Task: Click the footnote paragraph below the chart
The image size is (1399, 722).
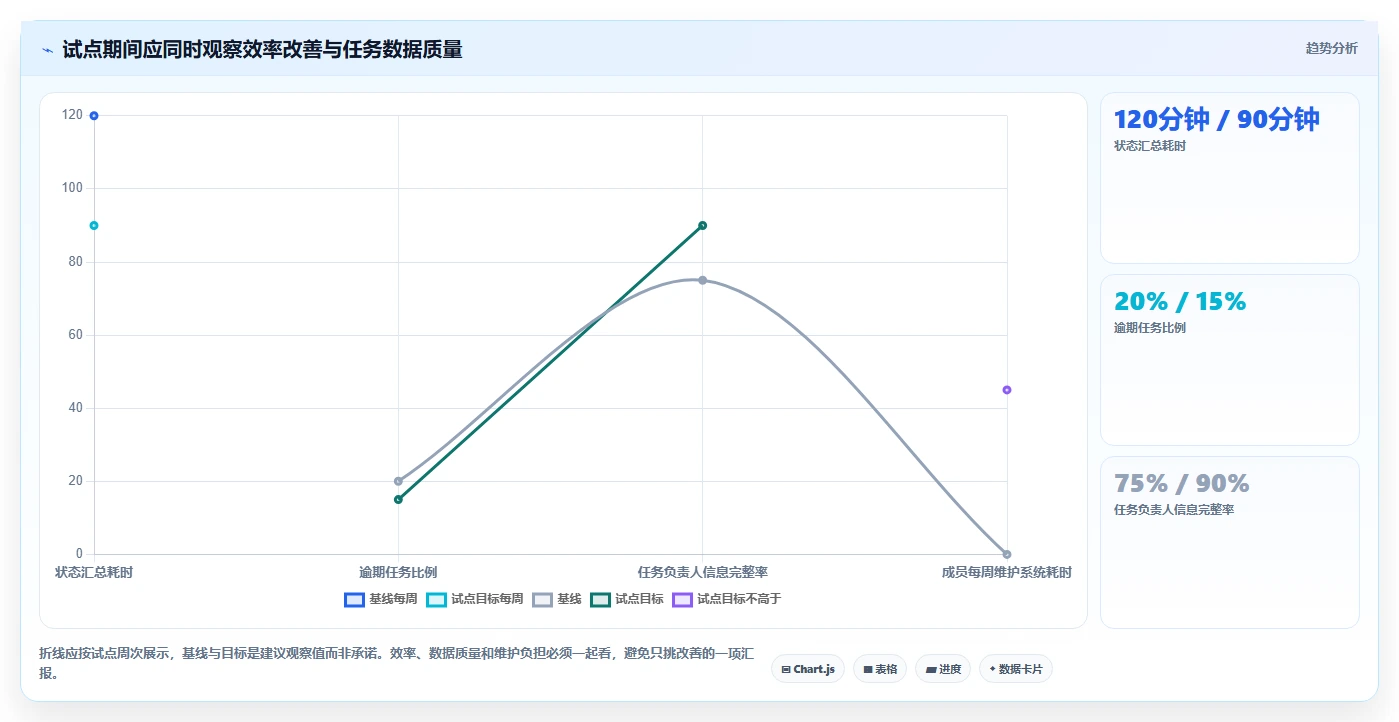Action: [398, 663]
